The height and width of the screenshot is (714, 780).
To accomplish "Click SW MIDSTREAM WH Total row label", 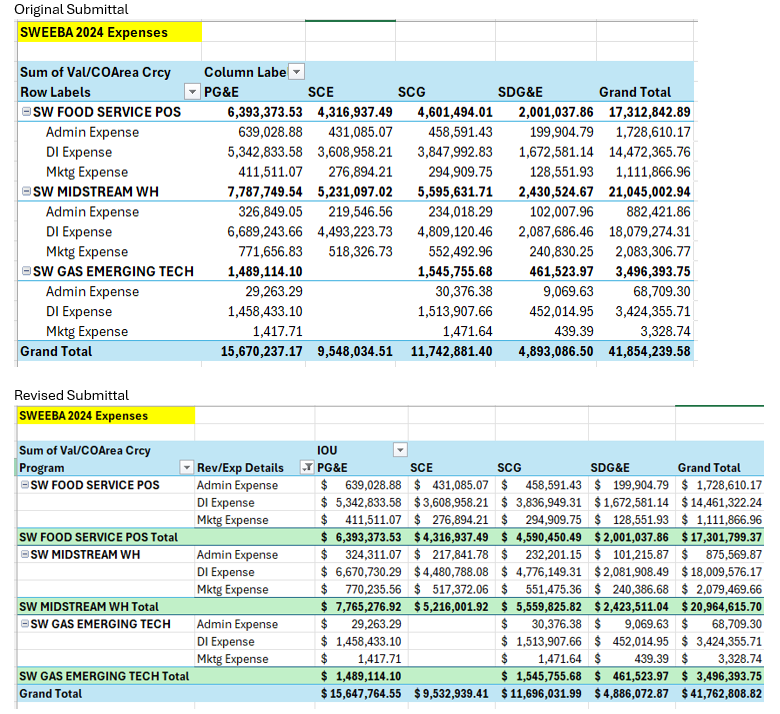I will point(89,606).
